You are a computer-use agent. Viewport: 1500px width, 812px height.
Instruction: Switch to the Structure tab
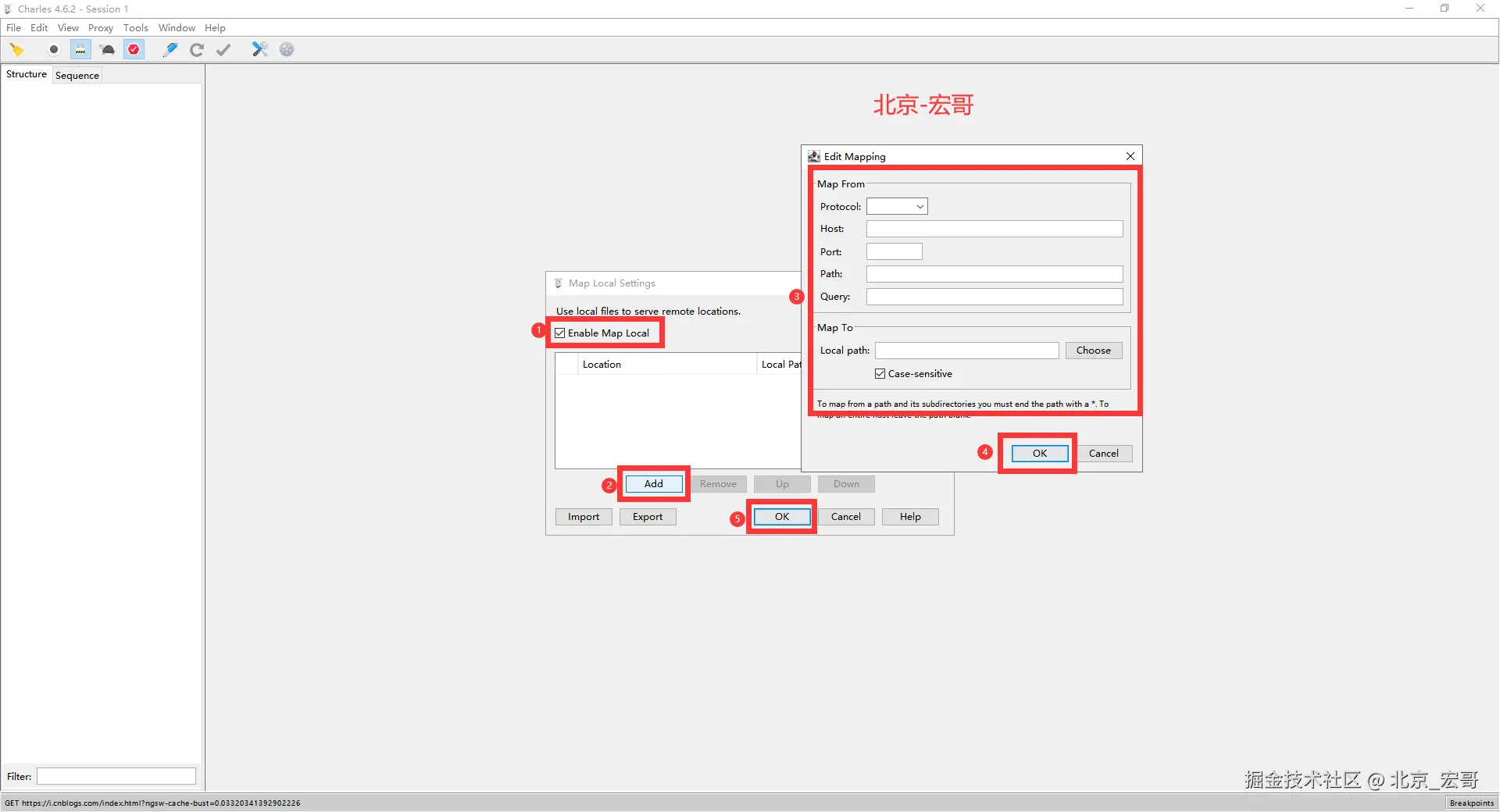[x=27, y=75]
